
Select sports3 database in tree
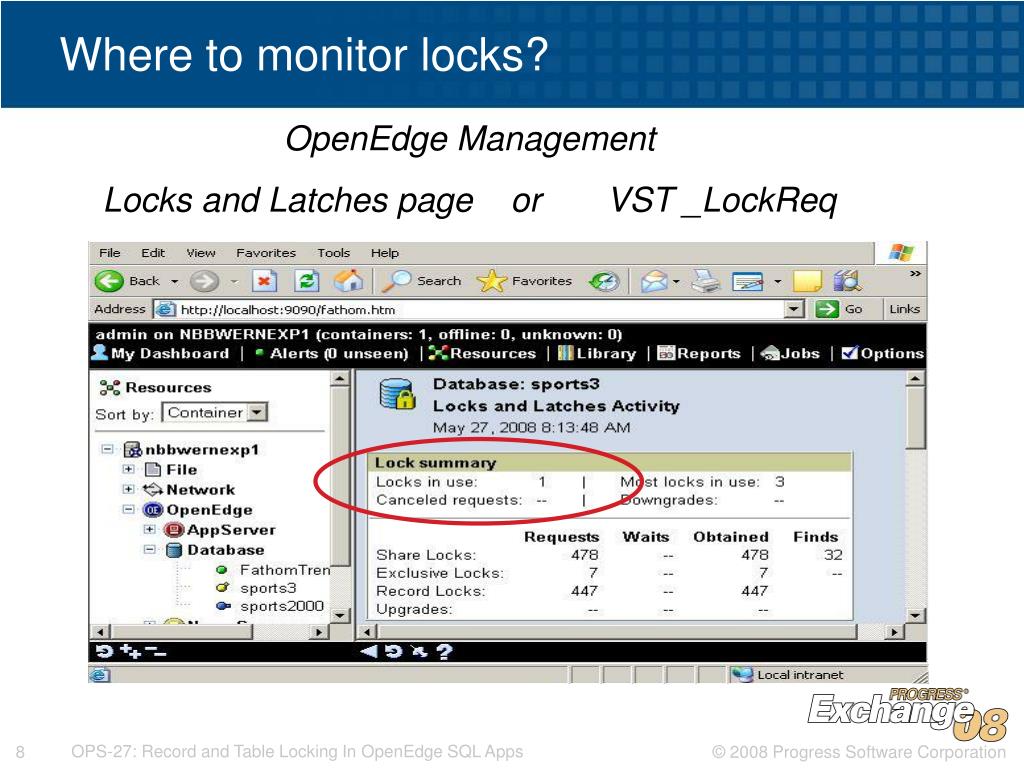coord(268,588)
